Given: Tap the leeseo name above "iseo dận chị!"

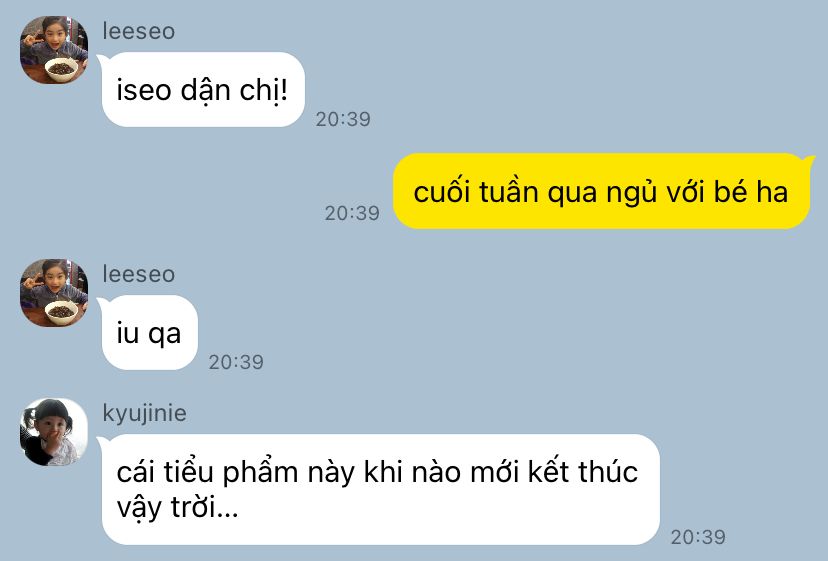Looking at the screenshot, I should coord(138,31).
